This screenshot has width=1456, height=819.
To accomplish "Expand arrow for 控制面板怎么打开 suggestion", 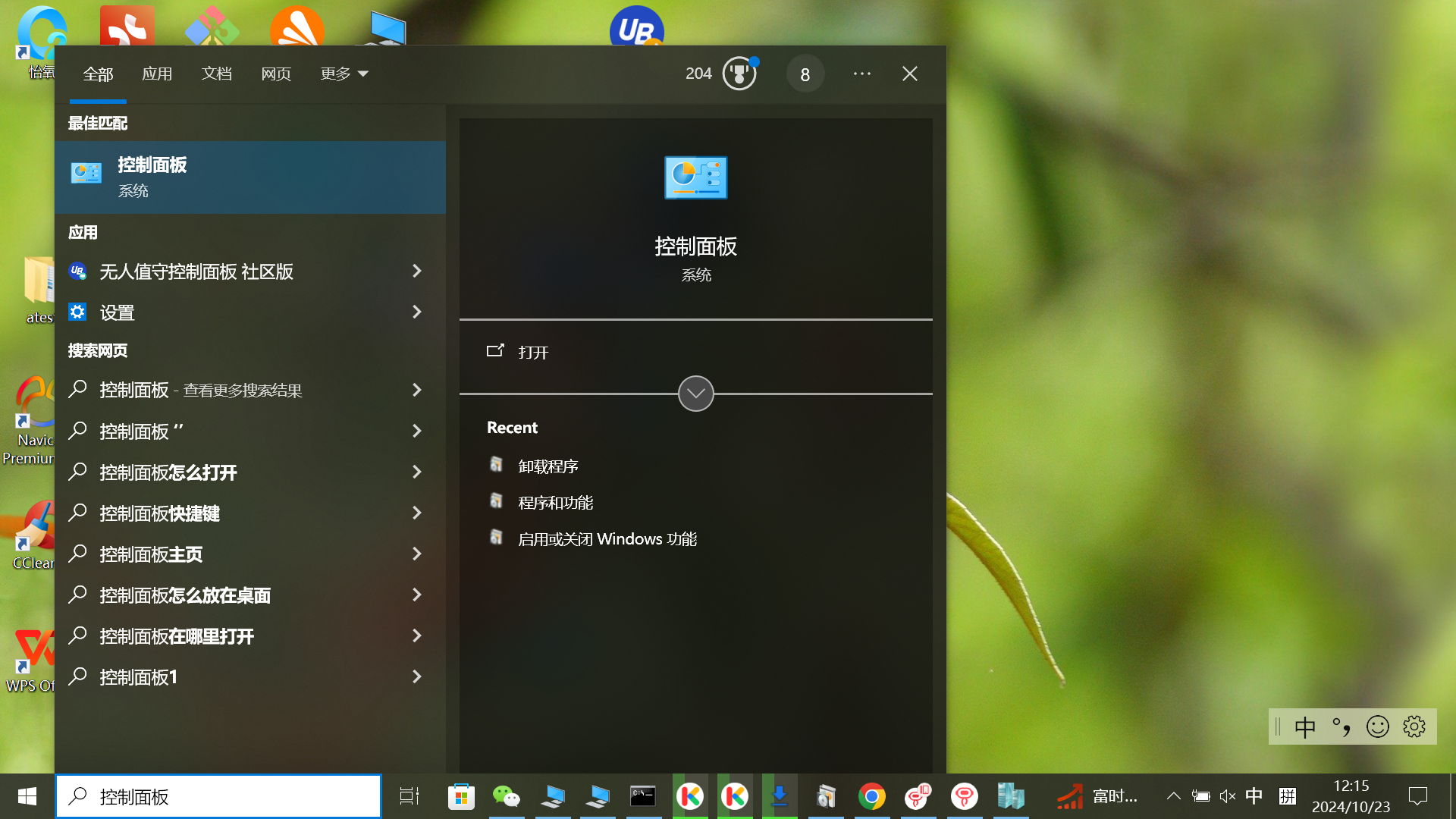I will pos(416,472).
